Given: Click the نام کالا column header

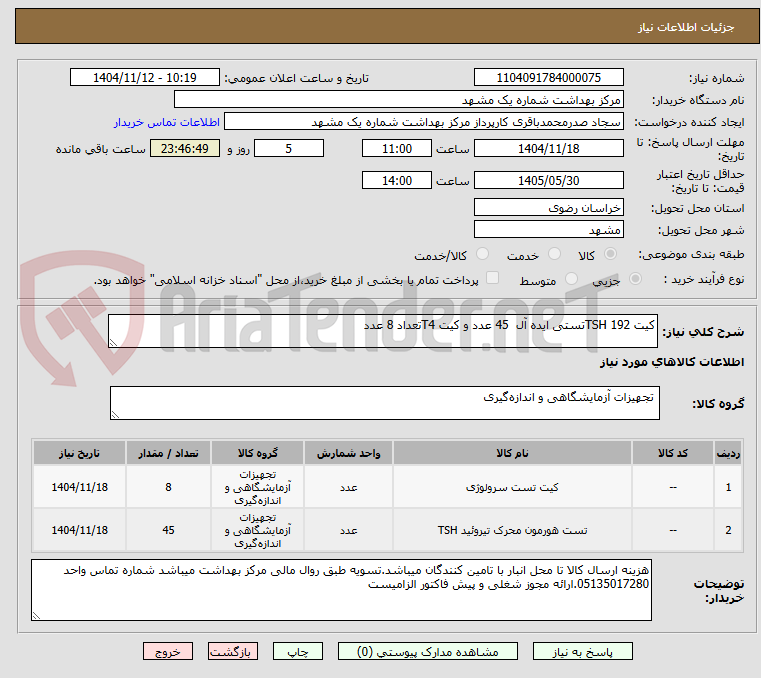Looking at the screenshot, I should coord(512,453).
